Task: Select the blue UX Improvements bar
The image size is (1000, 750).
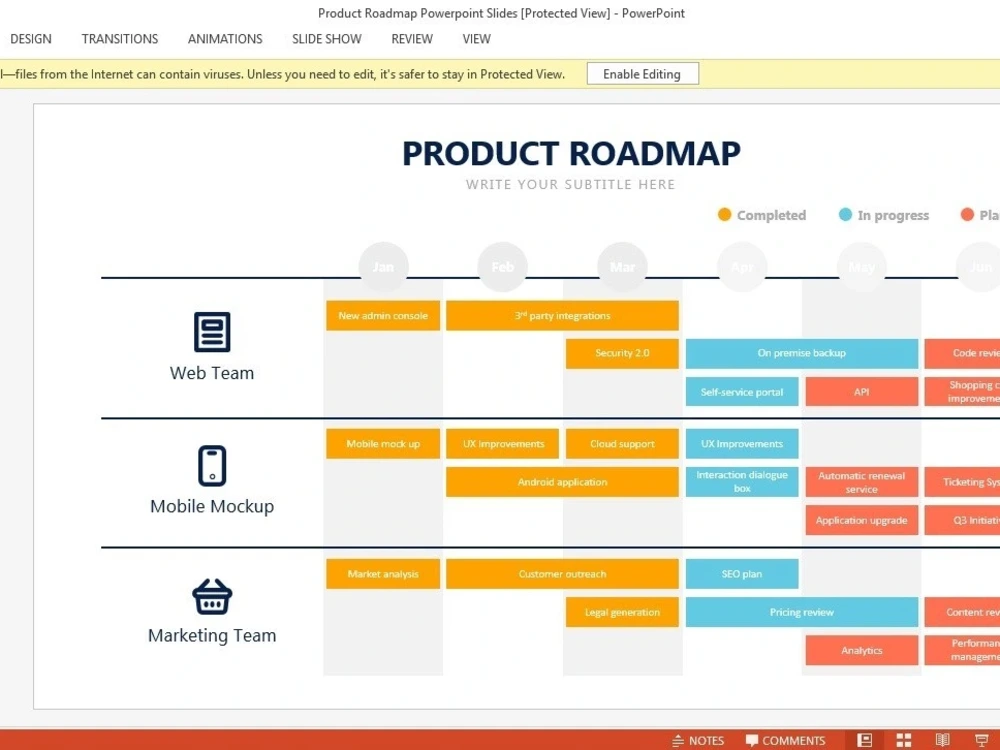Action: click(742, 444)
